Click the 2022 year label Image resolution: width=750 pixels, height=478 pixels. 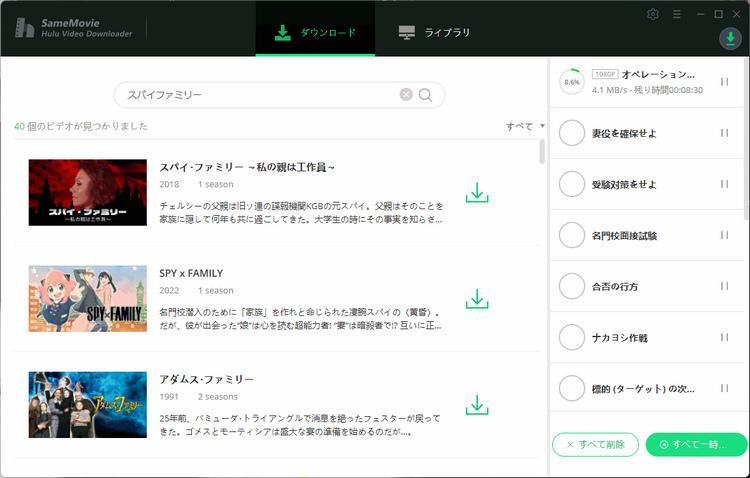tap(169, 290)
